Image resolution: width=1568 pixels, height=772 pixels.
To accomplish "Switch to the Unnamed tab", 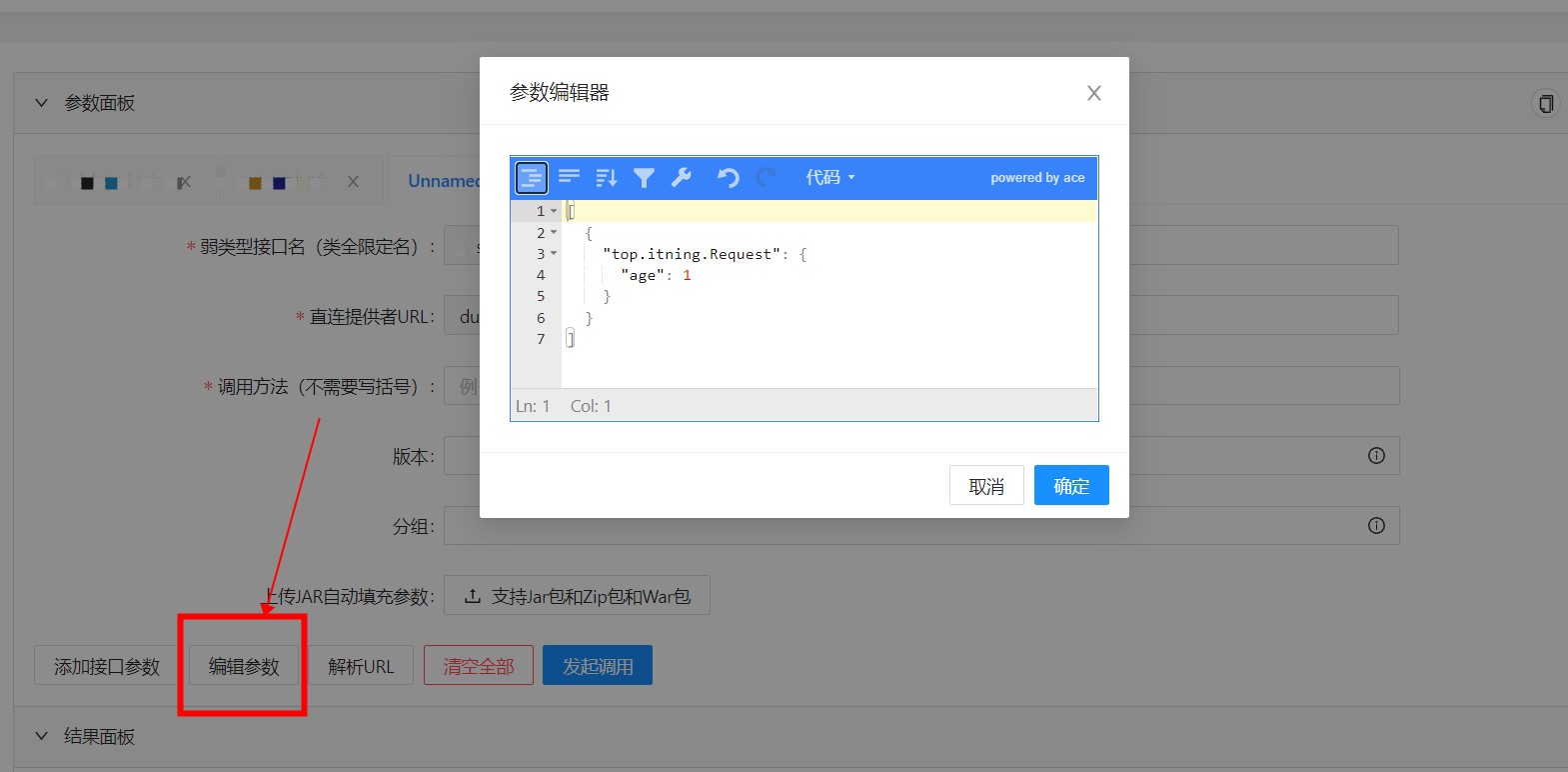I will [444, 181].
